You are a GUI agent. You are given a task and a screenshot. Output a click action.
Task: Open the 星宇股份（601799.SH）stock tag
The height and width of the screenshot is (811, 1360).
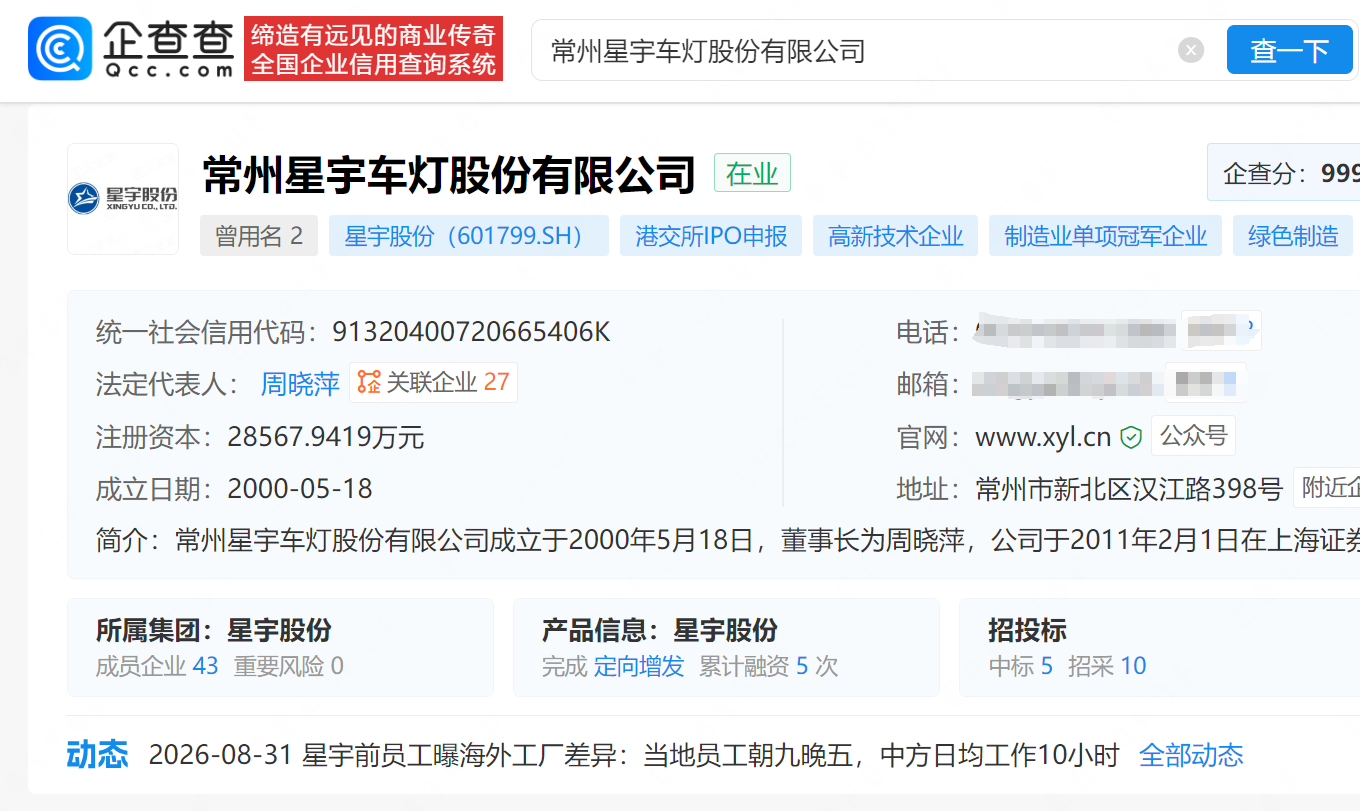(x=469, y=236)
